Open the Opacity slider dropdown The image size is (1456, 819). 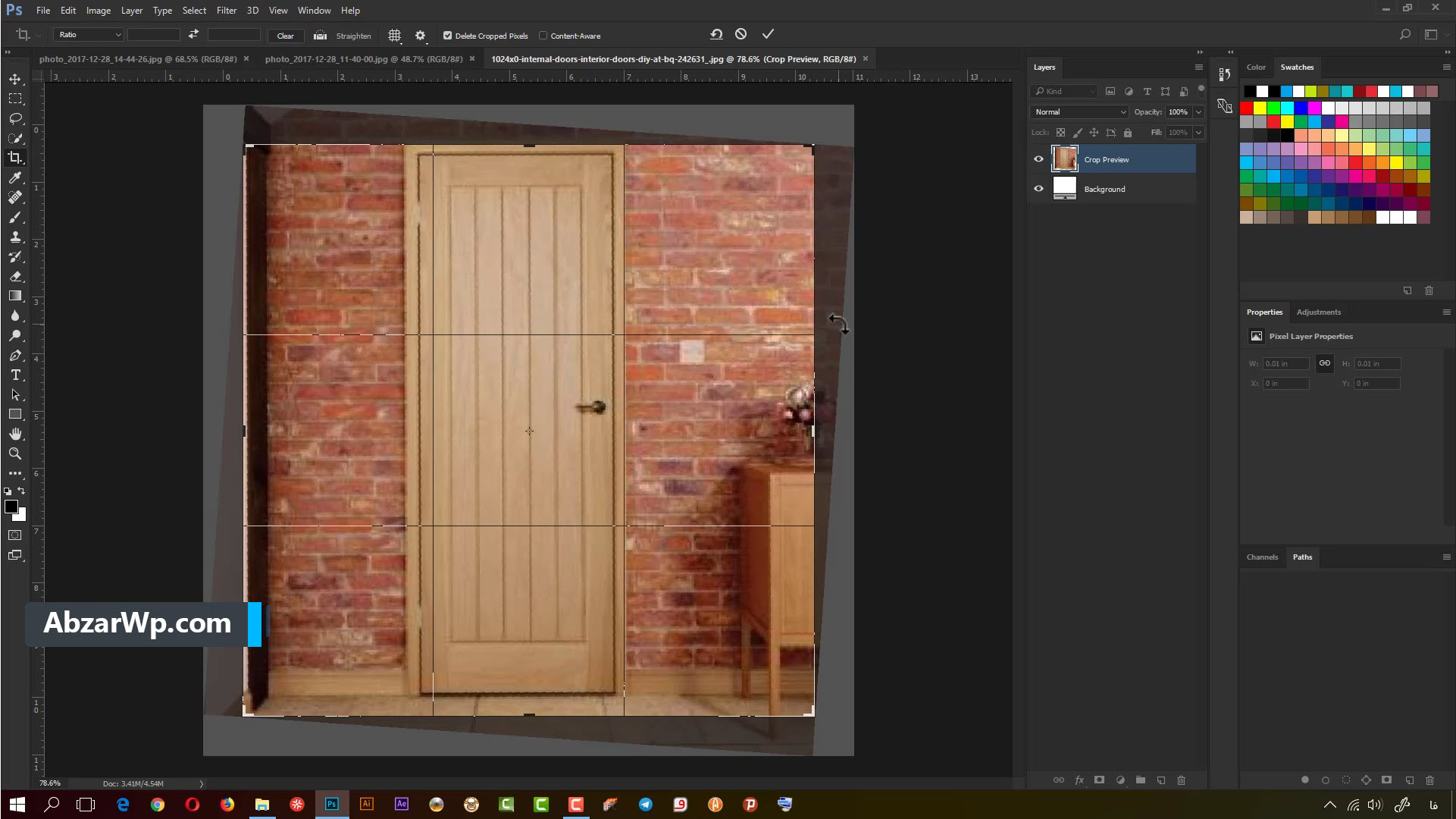(1198, 112)
